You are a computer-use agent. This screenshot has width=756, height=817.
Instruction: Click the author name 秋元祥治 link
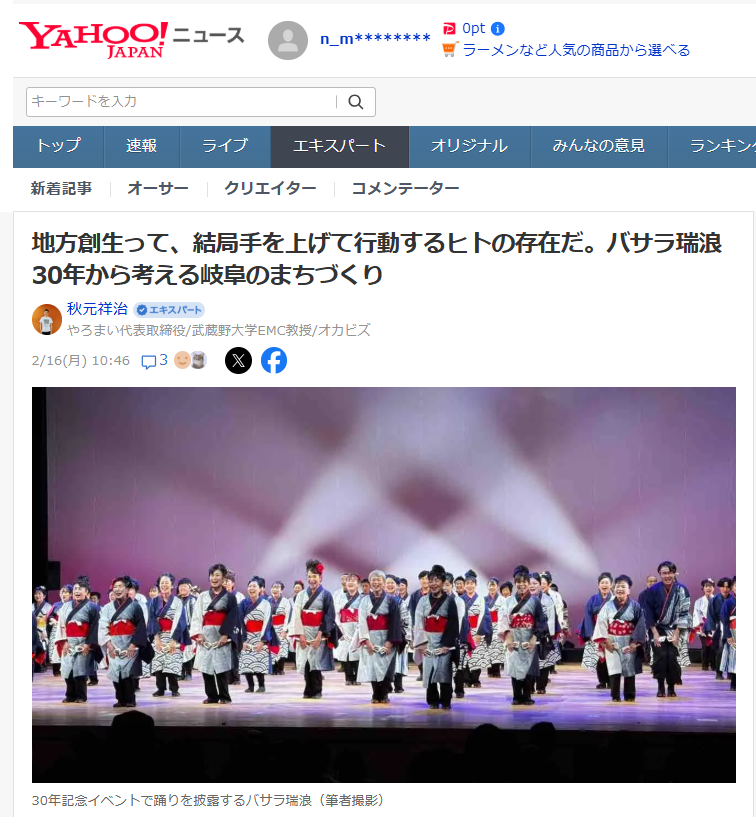click(x=97, y=309)
